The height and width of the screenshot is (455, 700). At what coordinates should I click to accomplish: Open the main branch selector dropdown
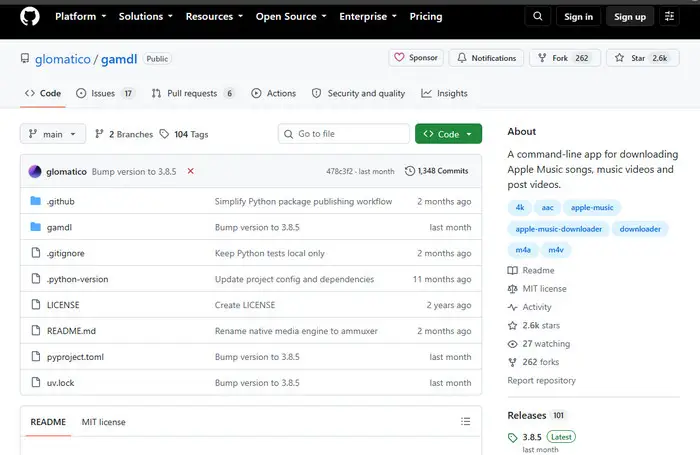click(x=53, y=134)
